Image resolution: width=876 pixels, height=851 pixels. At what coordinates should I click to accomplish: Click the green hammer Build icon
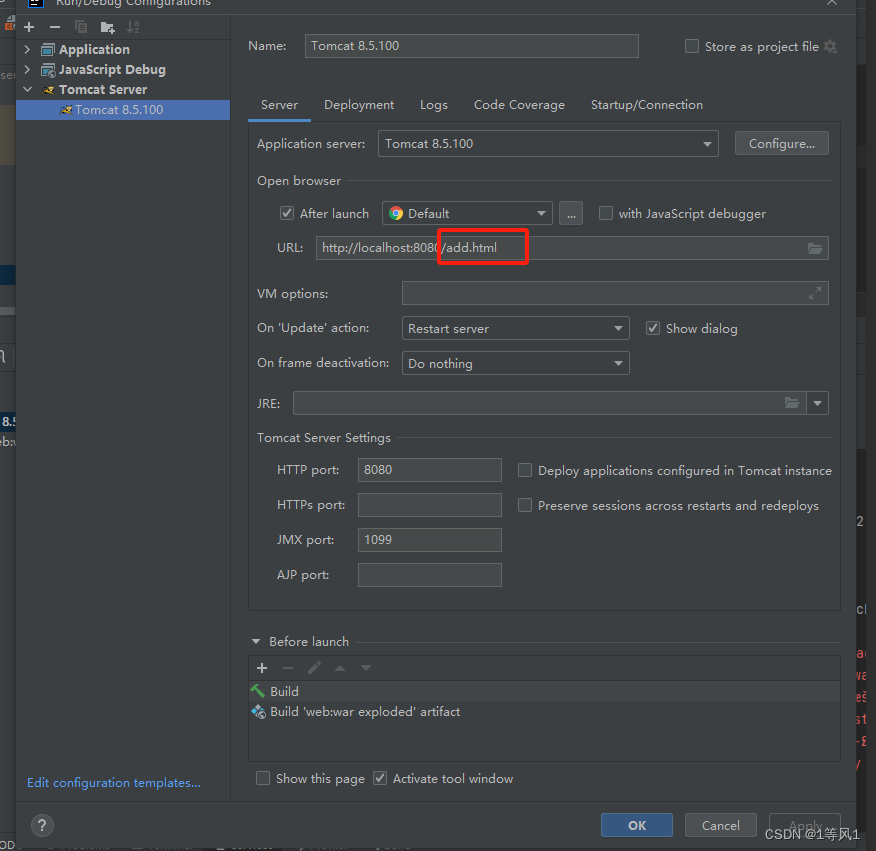coord(258,691)
